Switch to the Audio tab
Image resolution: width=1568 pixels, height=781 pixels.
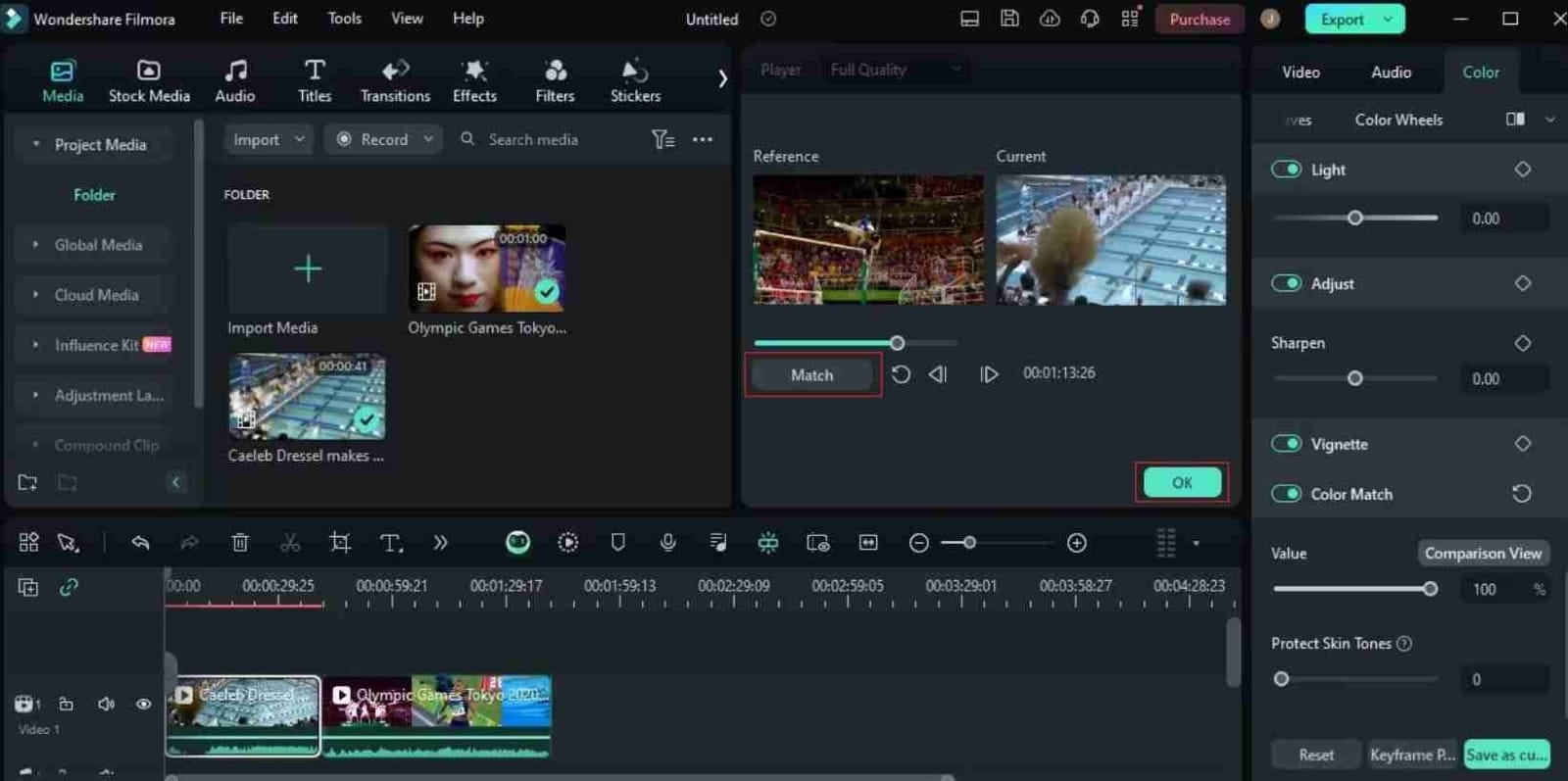click(x=1390, y=73)
